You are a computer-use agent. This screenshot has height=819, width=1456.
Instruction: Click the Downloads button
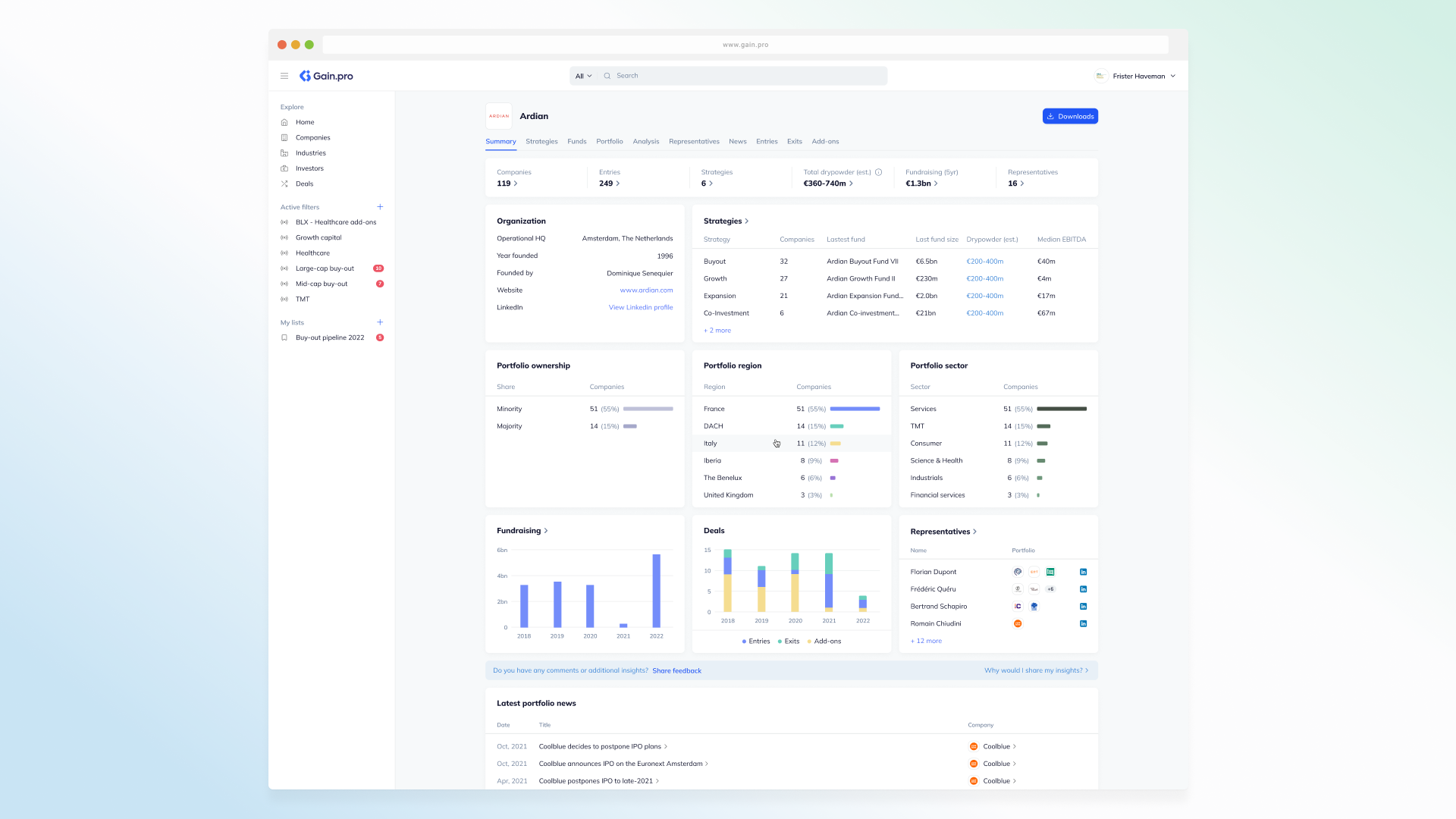(x=1070, y=116)
